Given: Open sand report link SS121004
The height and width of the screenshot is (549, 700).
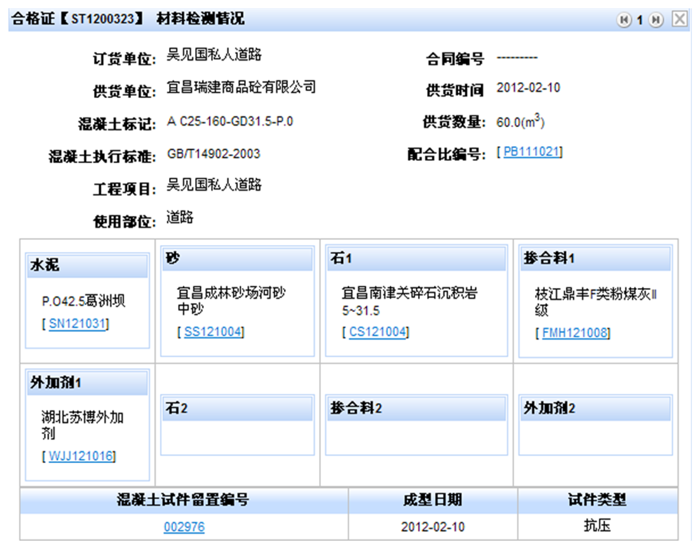Looking at the screenshot, I should tap(213, 332).
